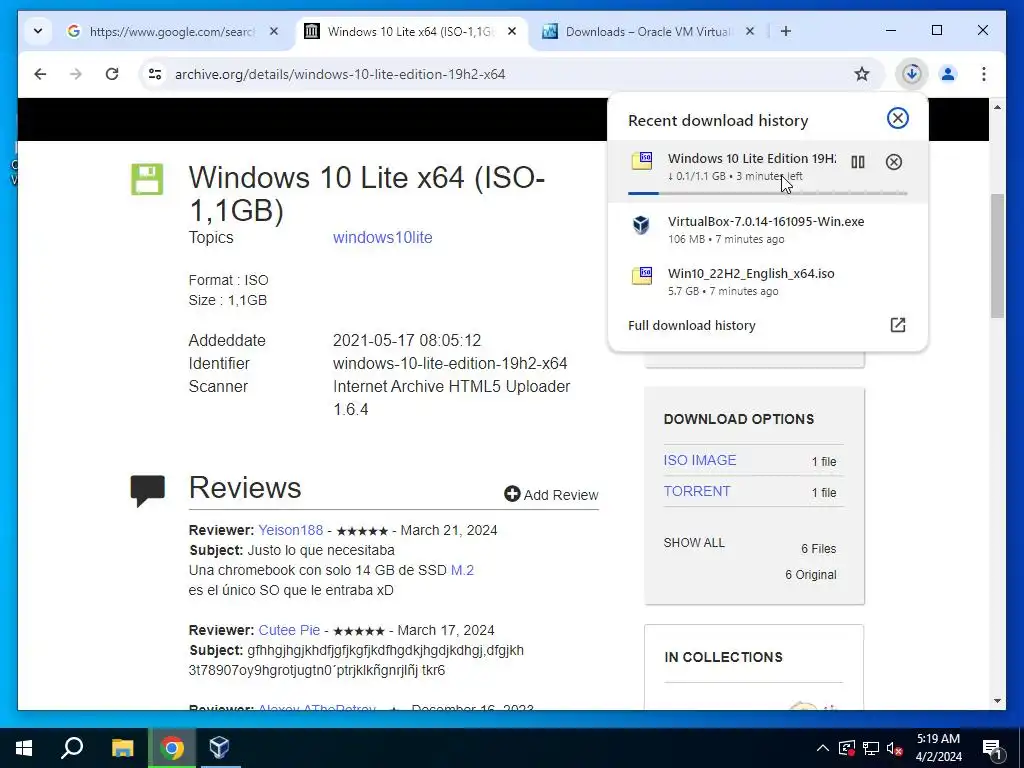Screen dimensions: 1024x768
Task: Open the tab search dropdown chevron
Action: tap(38, 31)
